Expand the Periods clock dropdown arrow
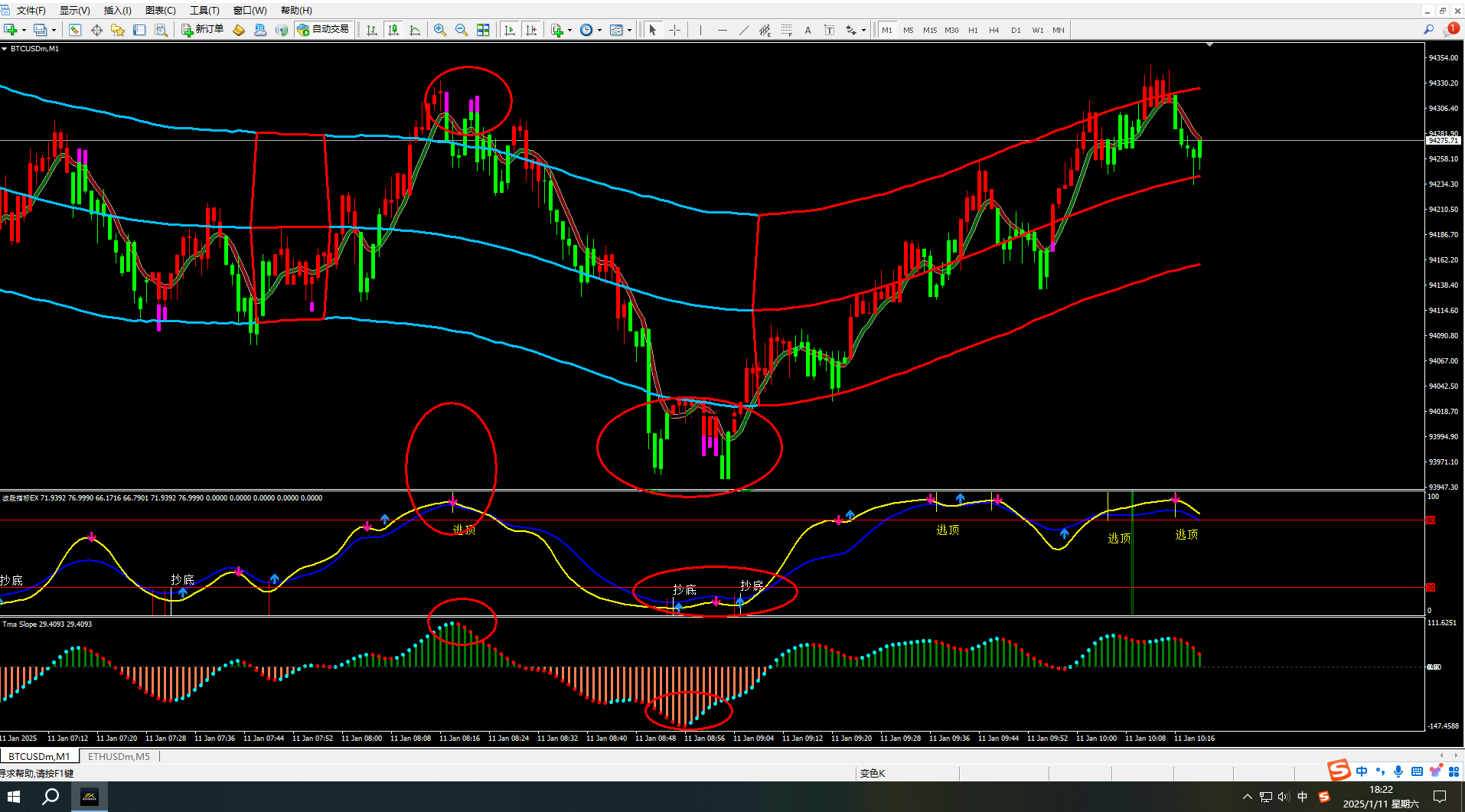This screenshot has height=812, width=1465. (599, 31)
